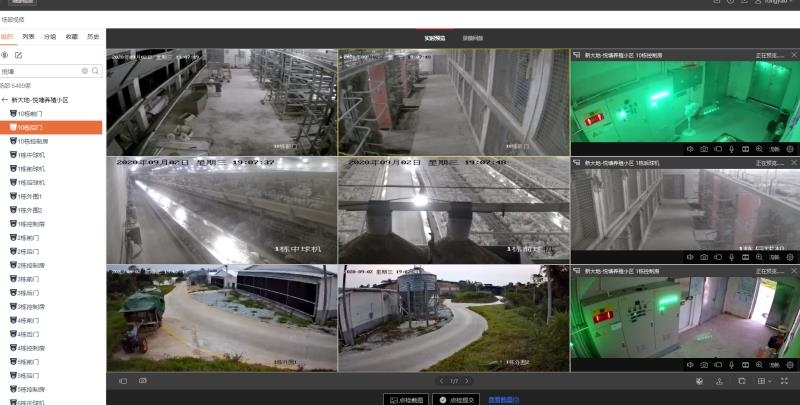
Task: Select the 1栋中球机 poultry house video
Action: 222,210
